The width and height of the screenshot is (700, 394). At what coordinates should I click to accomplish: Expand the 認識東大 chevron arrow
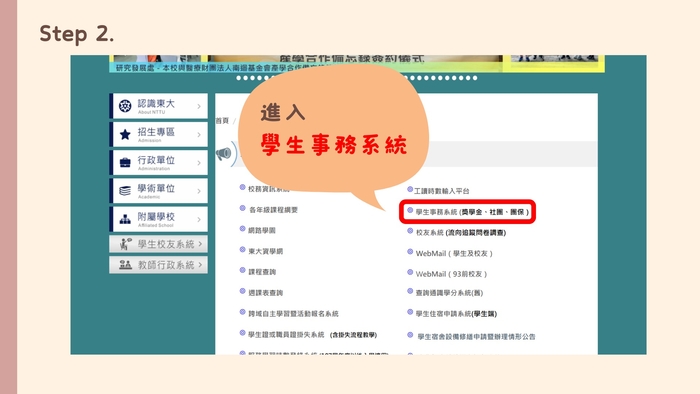point(199,106)
